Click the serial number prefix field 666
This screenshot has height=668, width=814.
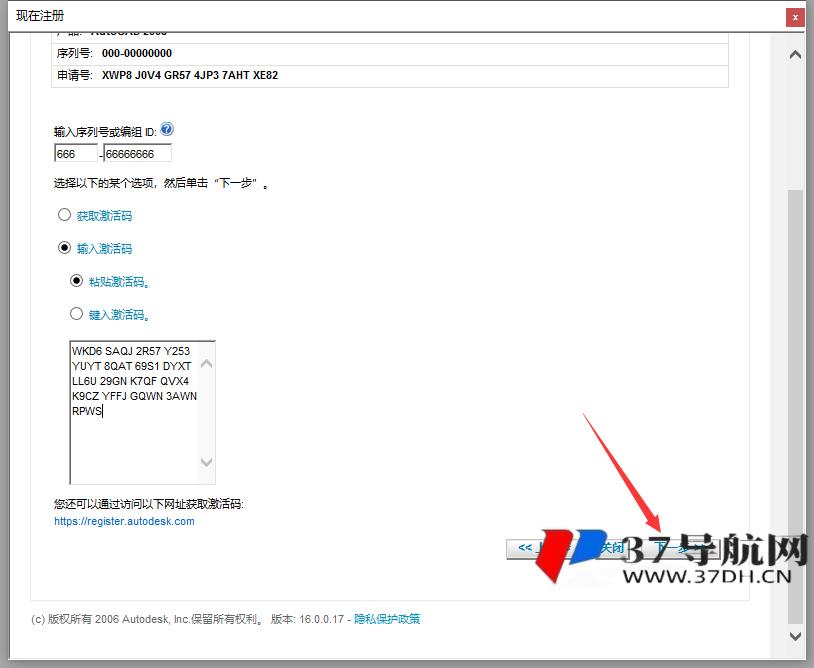75,153
